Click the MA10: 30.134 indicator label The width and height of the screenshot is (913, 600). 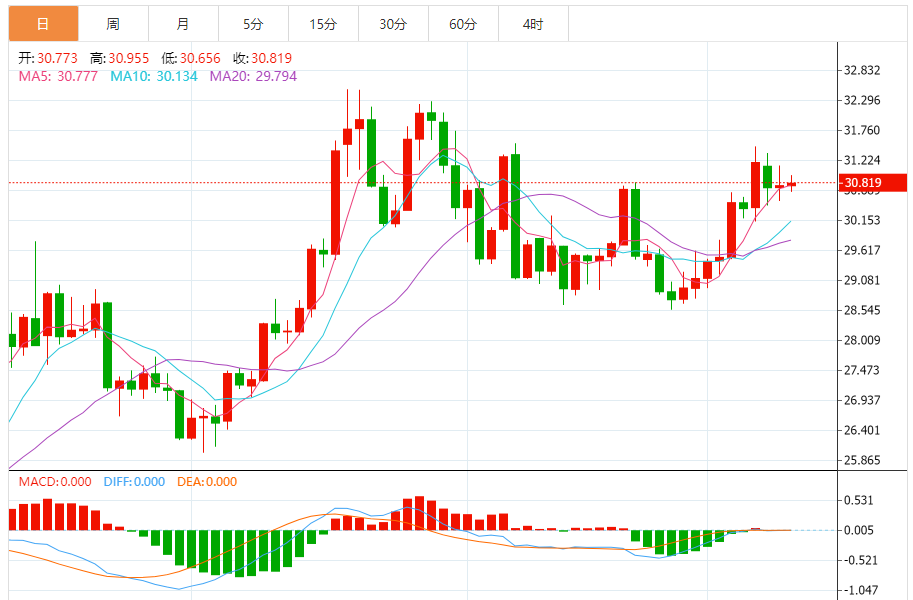click(154, 76)
